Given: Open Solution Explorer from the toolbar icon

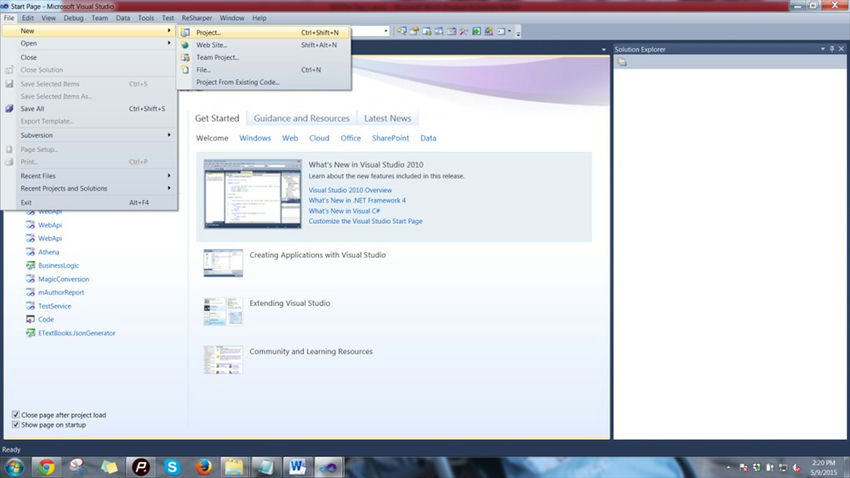Looking at the screenshot, I should [402, 31].
